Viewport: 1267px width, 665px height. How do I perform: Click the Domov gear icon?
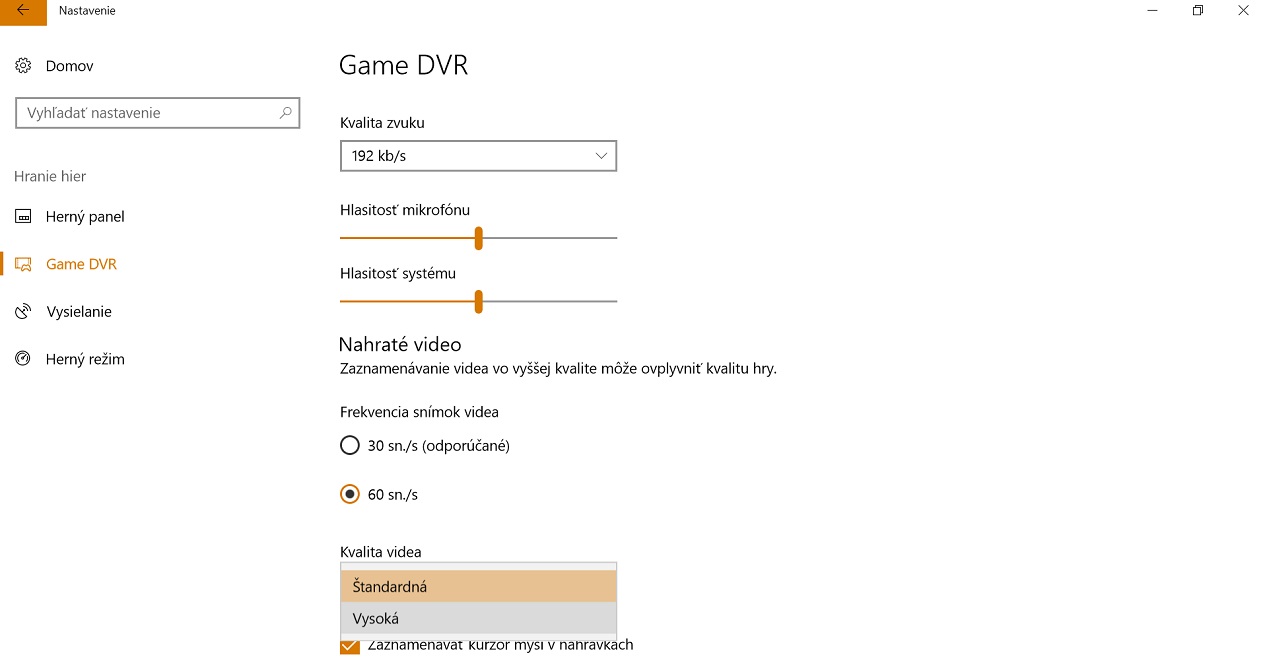click(x=23, y=66)
